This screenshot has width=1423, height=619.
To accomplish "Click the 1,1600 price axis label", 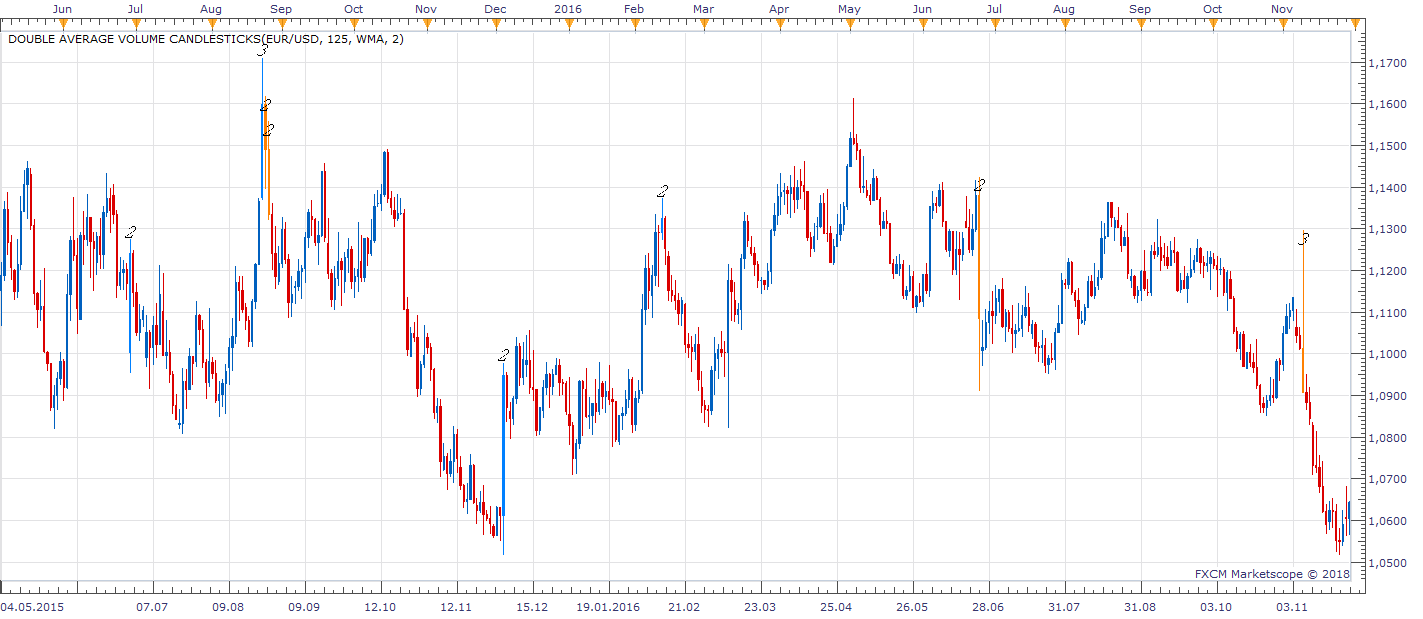I will pyautogui.click(x=1386, y=104).
